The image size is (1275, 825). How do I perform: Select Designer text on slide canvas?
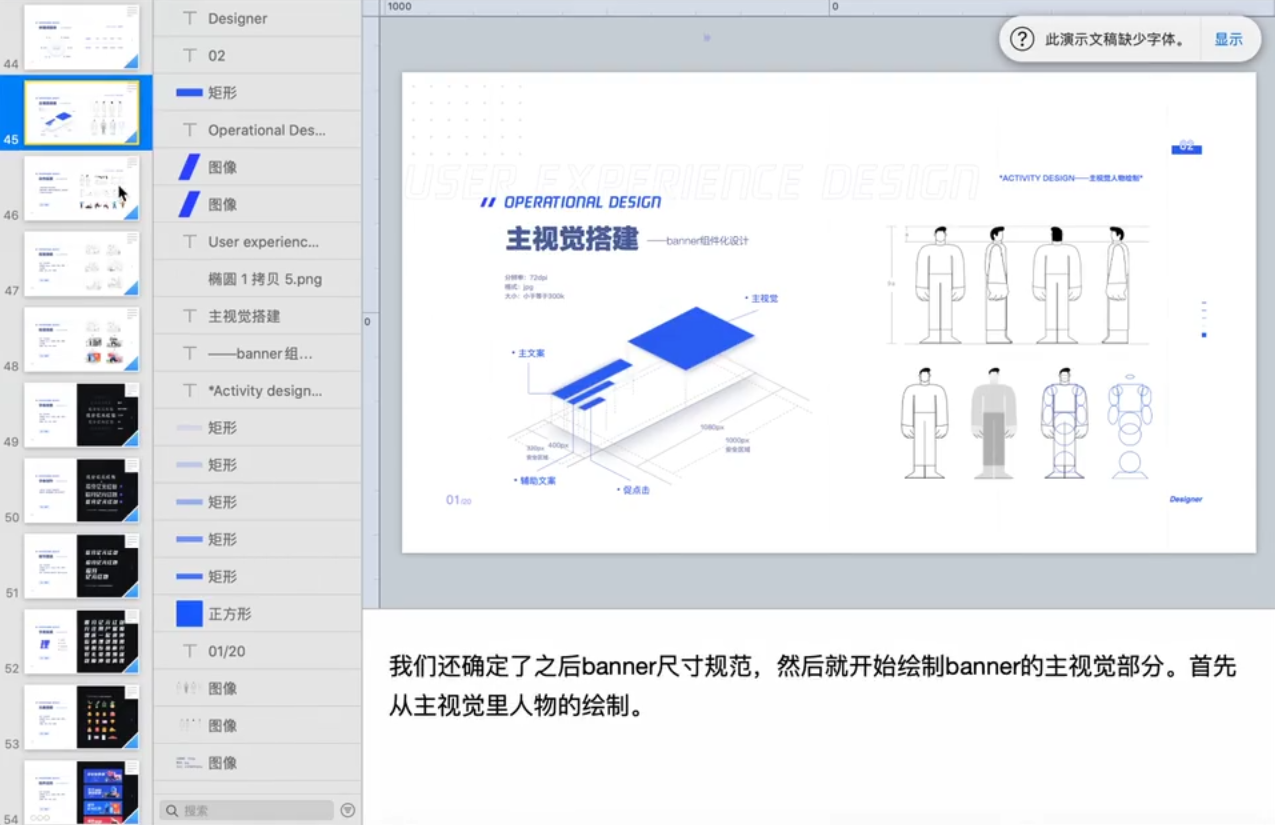coord(1186,499)
